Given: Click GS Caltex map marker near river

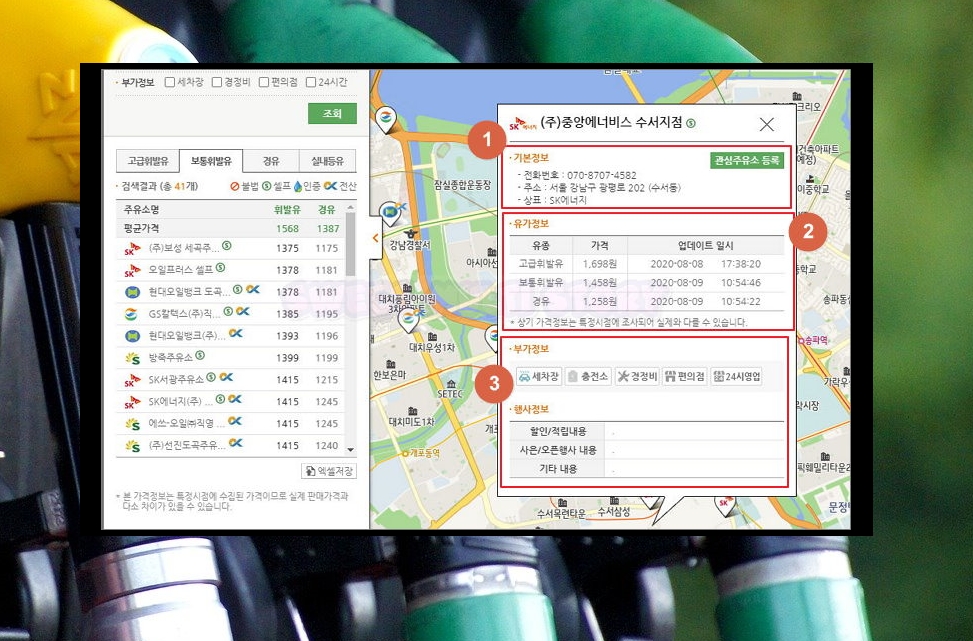Looking at the screenshot, I should [x=385, y=118].
